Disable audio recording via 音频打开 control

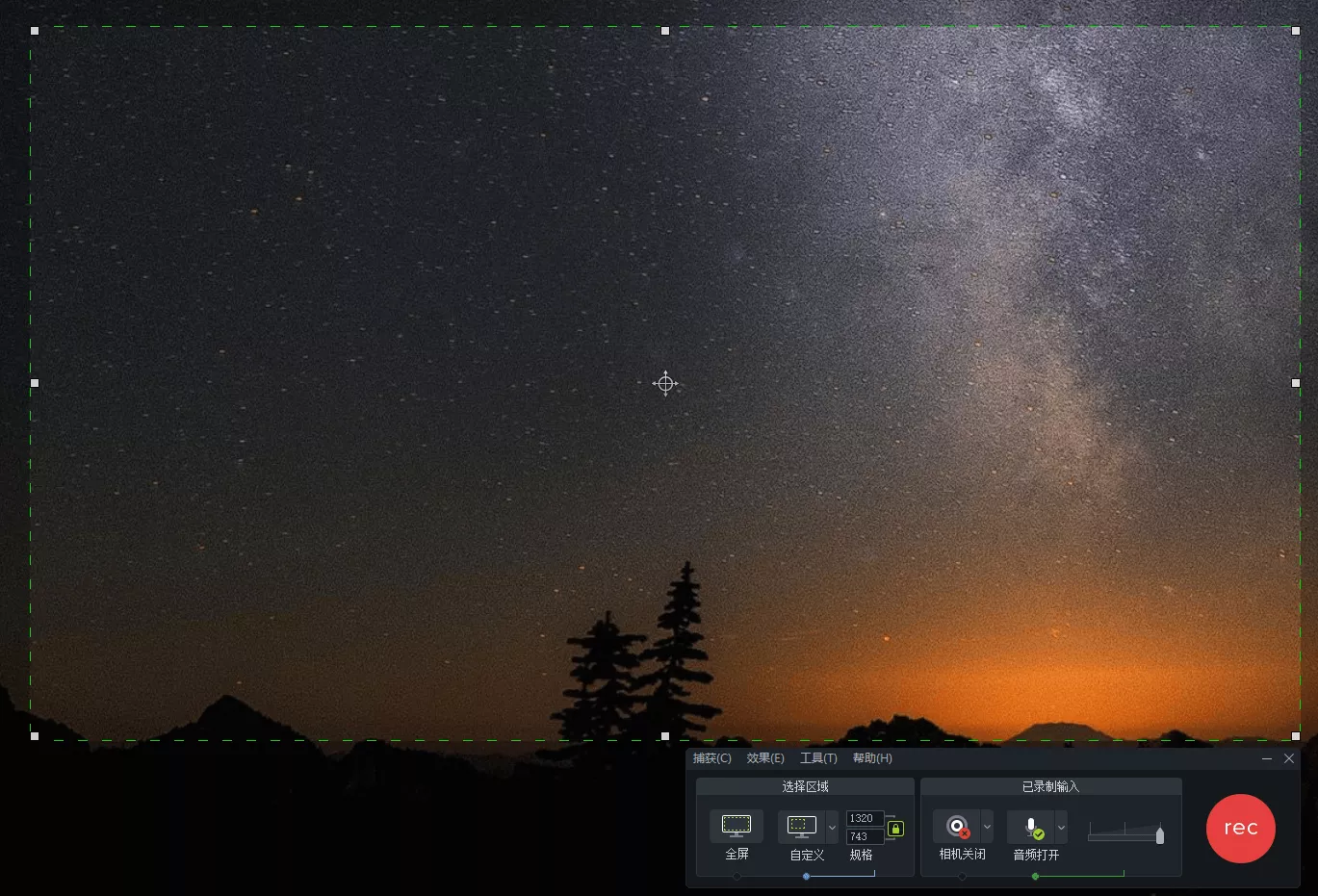tap(1031, 826)
